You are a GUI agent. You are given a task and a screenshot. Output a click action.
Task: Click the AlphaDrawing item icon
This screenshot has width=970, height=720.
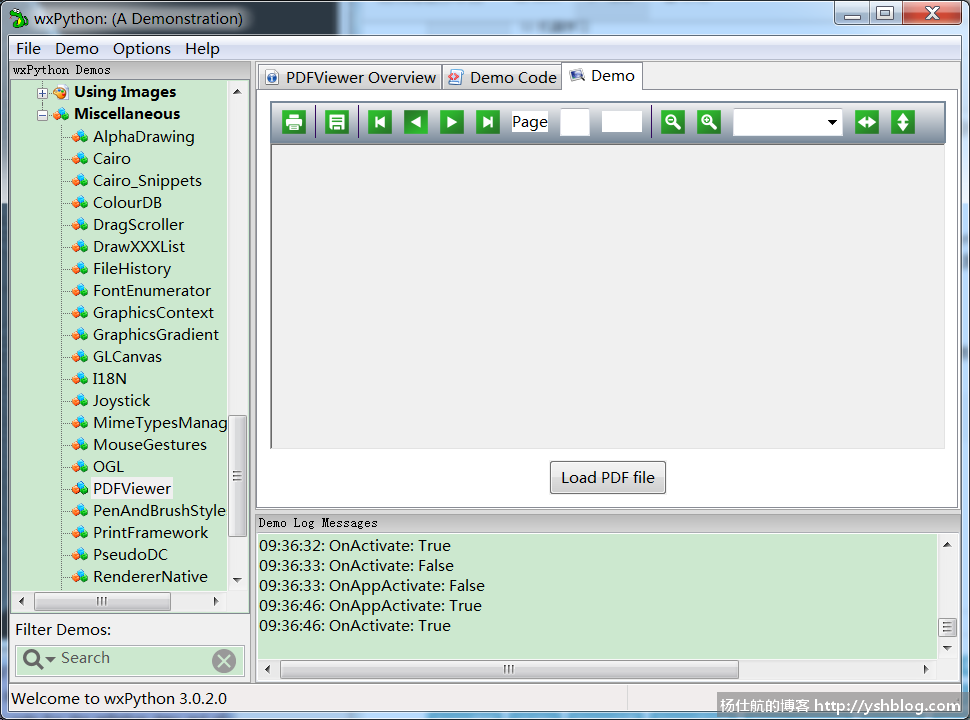pos(80,137)
